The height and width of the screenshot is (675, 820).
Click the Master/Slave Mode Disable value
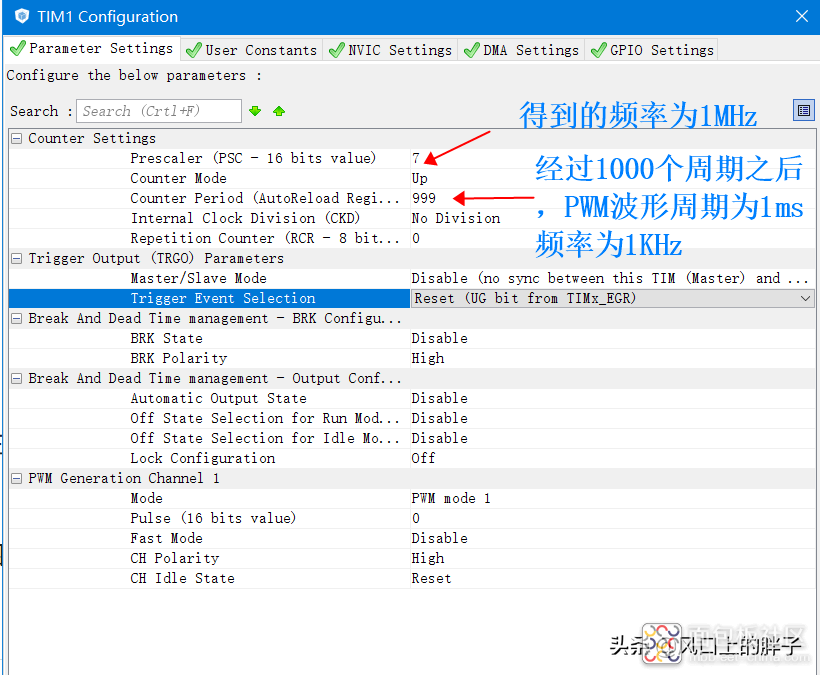point(610,279)
